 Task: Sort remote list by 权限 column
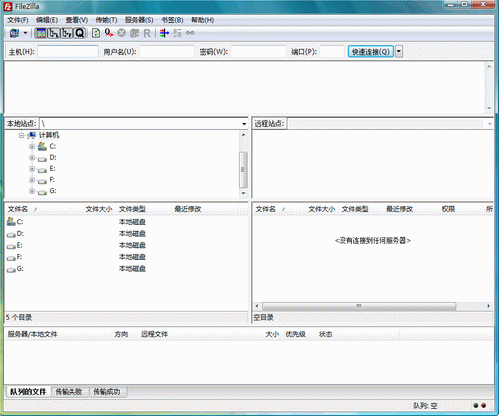point(448,209)
